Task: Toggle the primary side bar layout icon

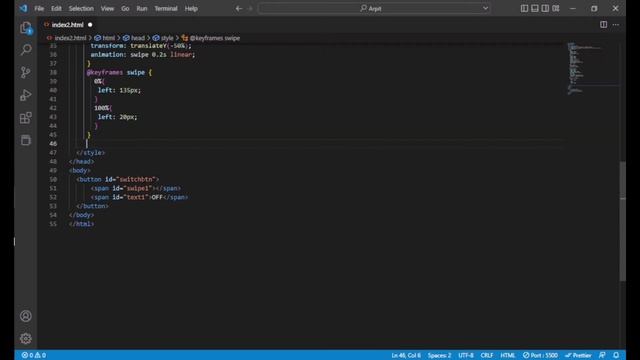Action: click(x=524, y=8)
